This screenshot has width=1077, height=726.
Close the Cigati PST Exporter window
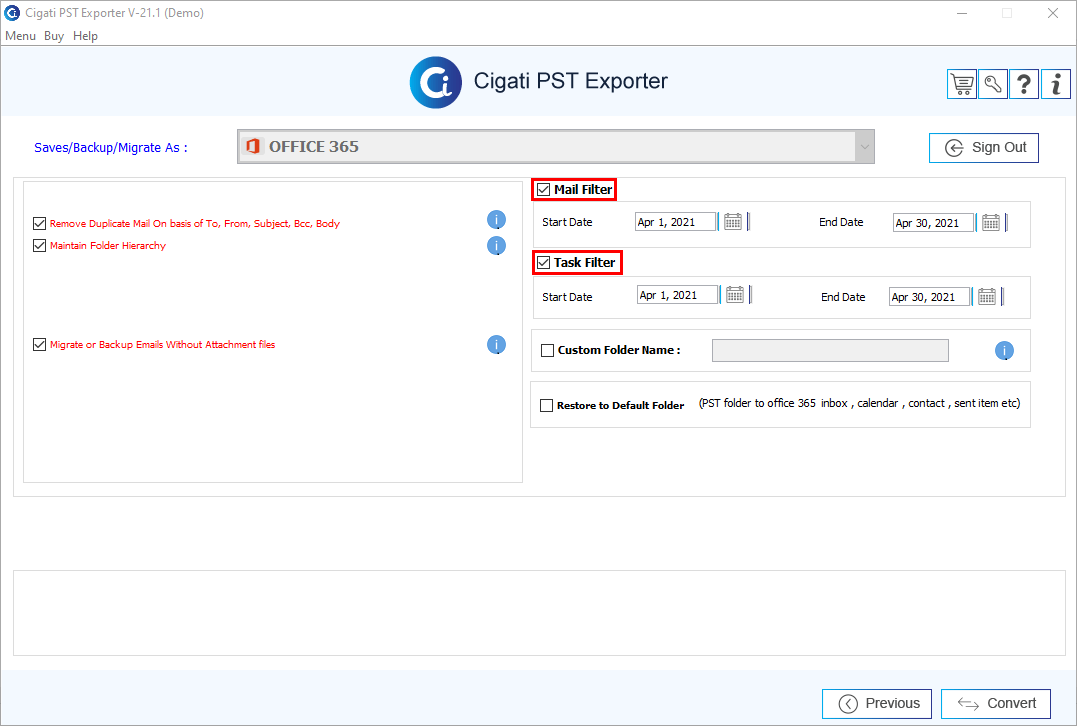pos(1052,13)
